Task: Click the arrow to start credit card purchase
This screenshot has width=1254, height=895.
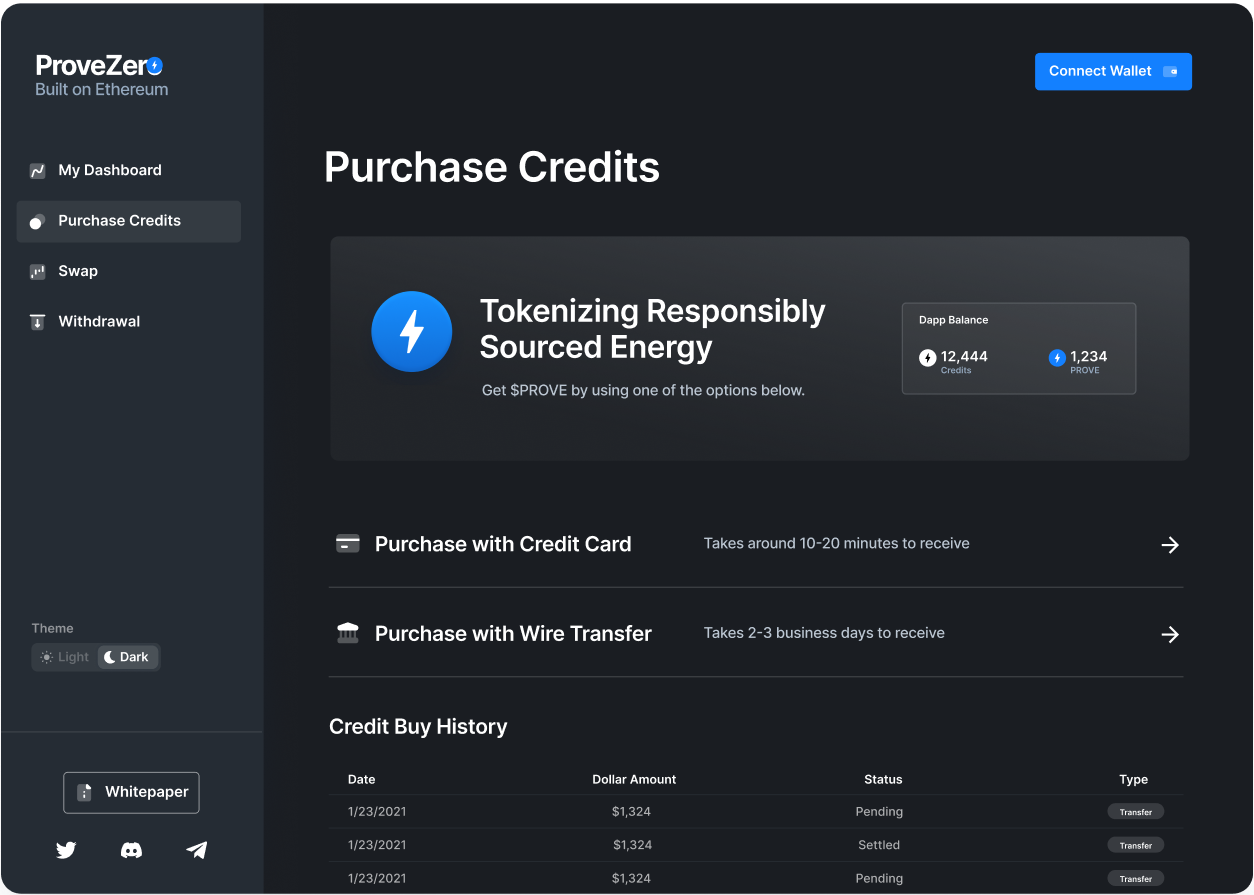Action: pos(1170,545)
